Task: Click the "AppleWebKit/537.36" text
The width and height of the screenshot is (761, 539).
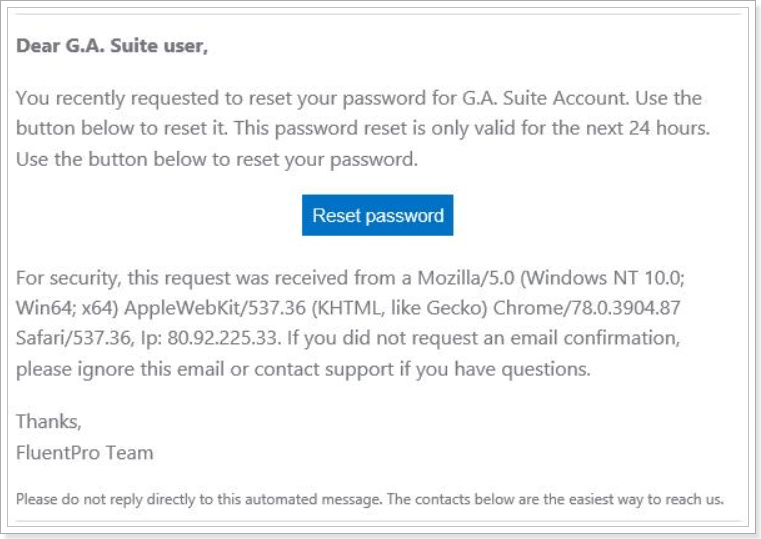Action: click(215, 308)
